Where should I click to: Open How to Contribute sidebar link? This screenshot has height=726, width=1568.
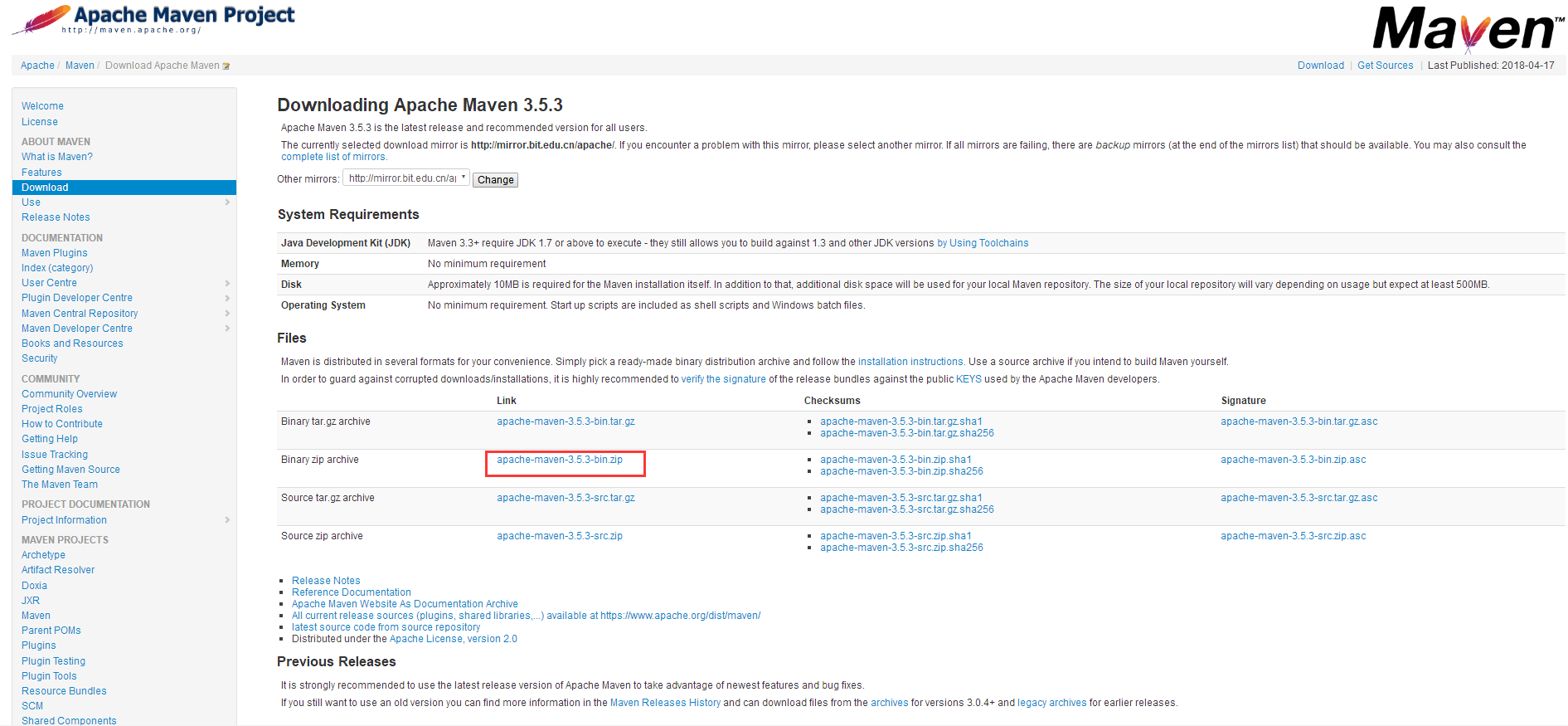[62, 424]
